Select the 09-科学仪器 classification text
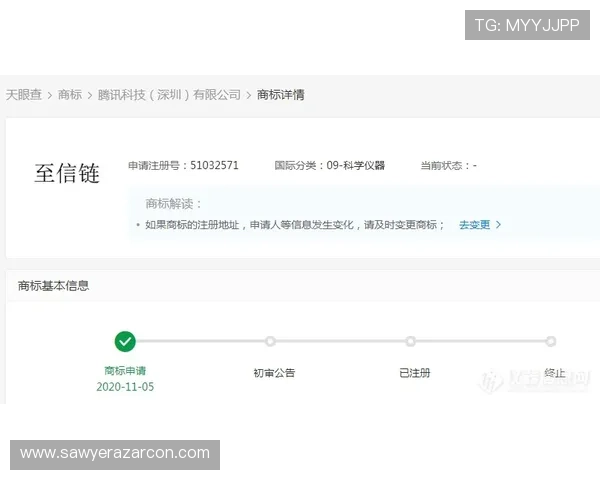The width and height of the screenshot is (600, 480). coord(355,165)
